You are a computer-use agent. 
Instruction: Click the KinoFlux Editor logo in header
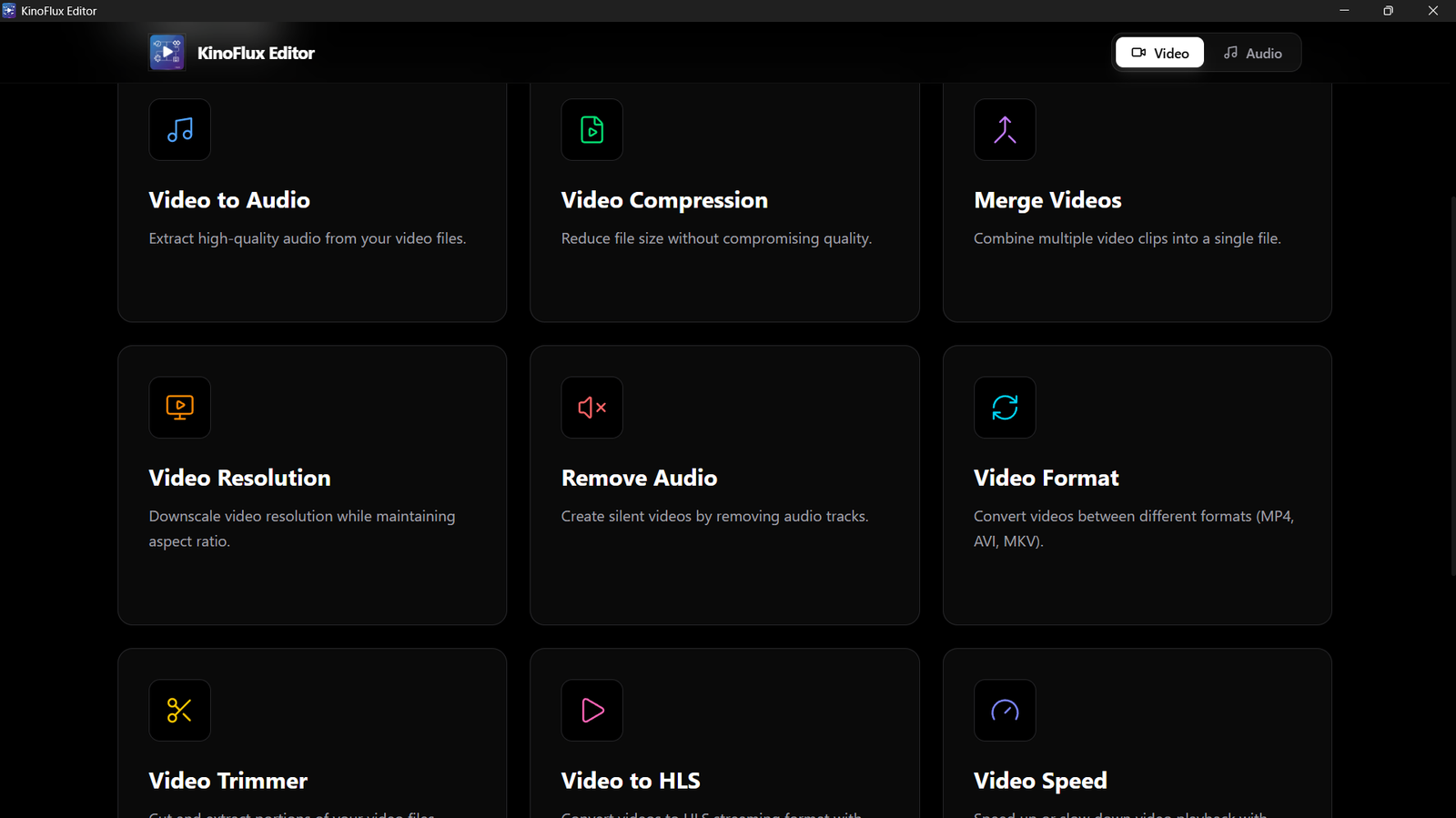167,53
